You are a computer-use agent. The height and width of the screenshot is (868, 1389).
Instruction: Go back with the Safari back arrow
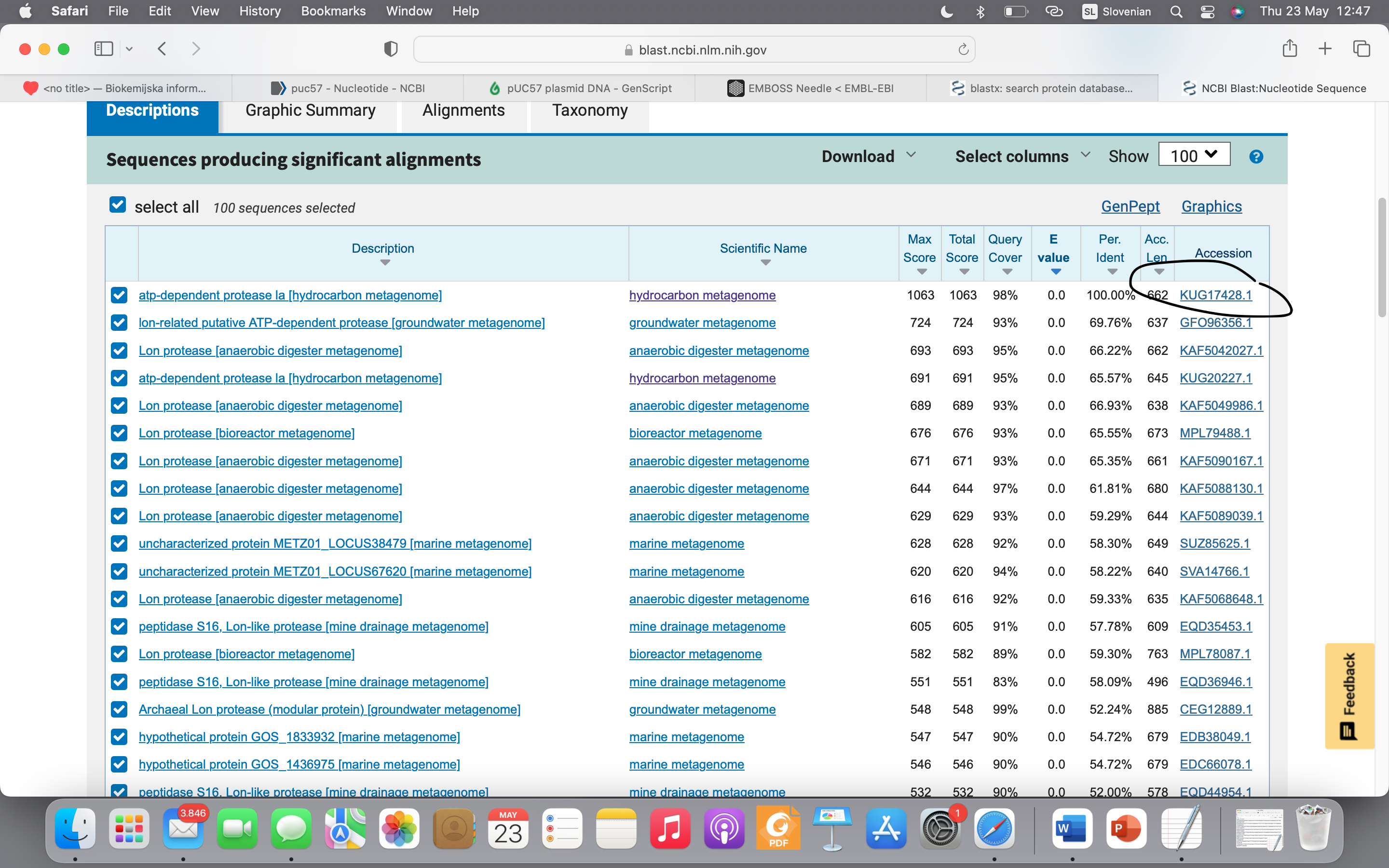tap(162, 49)
